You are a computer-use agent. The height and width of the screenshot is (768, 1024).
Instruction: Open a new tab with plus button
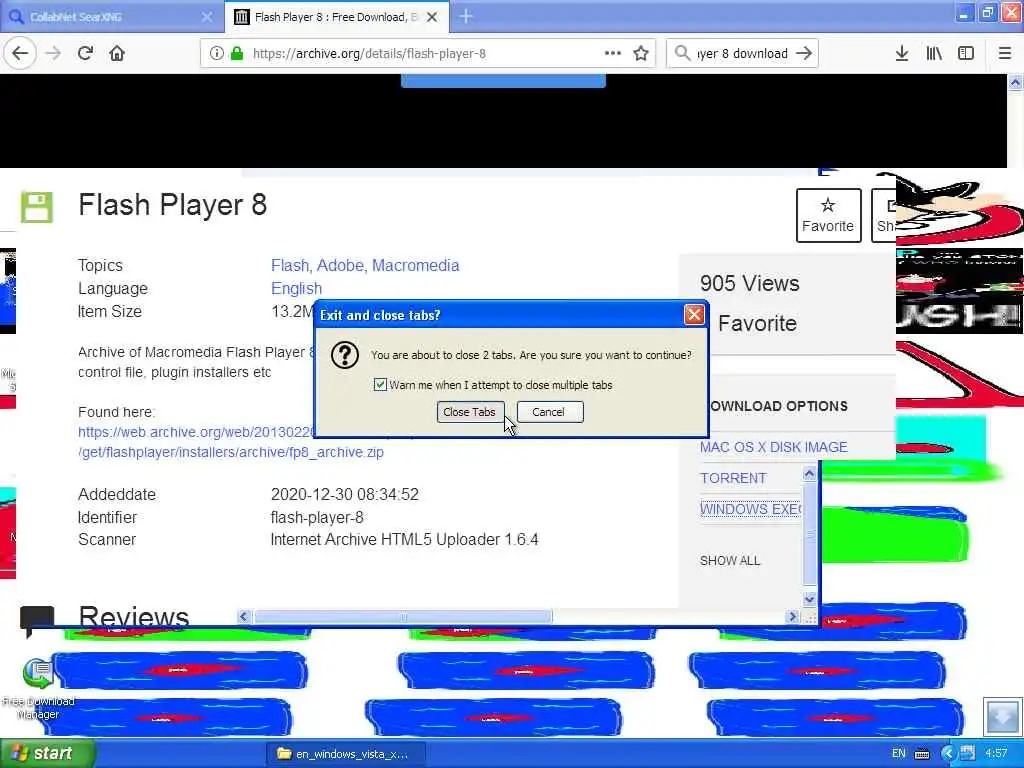466,16
